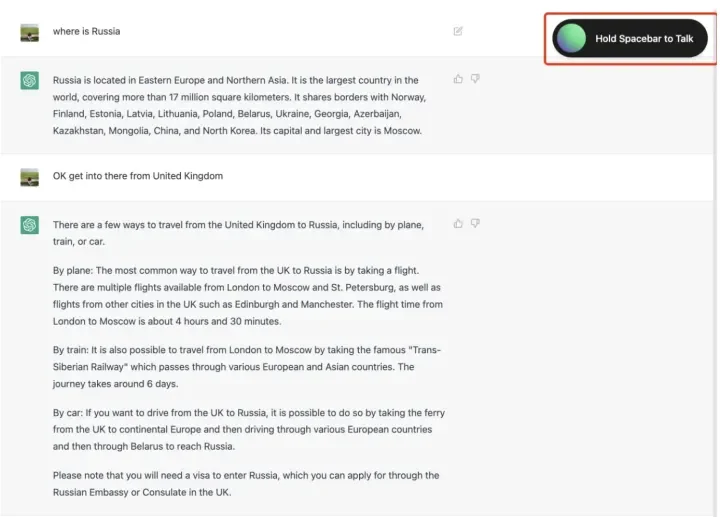This screenshot has height=517, width=720.
Task: Click the 'By train' Trans-Siberian Railway paragraph
Action: coord(247,367)
